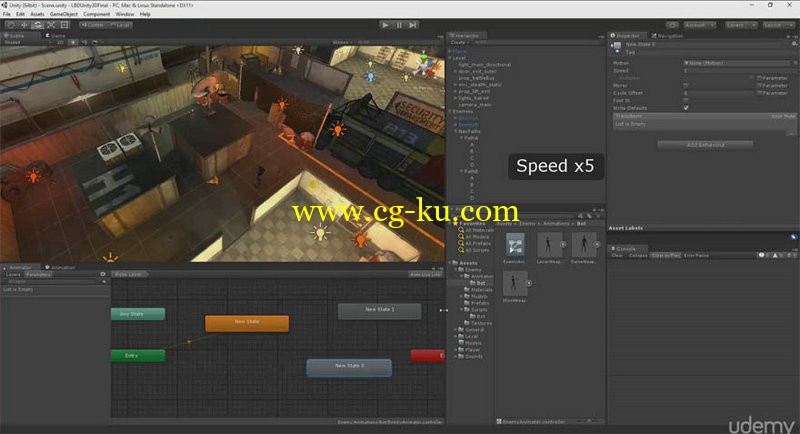Select the Rect transform tool
This screenshot has height=434, width=800.
[x=64, y=24]
